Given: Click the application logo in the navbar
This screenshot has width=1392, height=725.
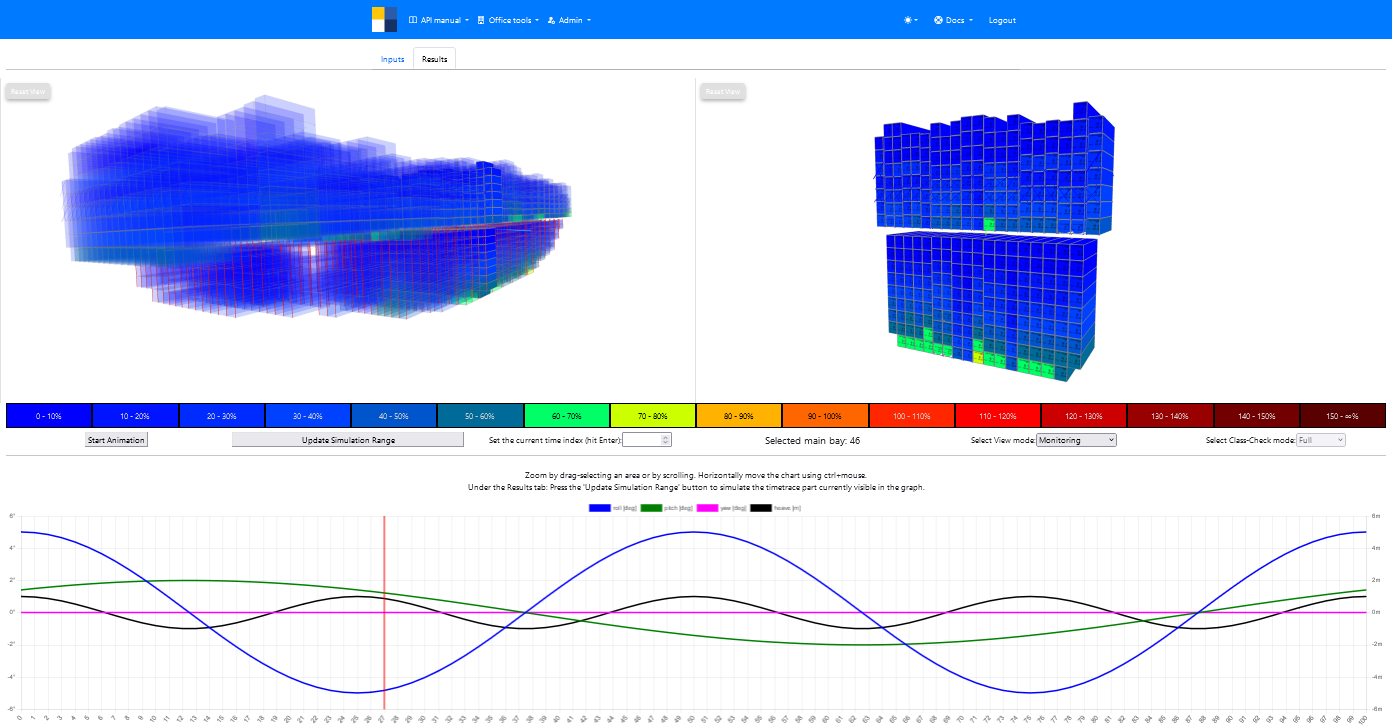Looking at the screenshot, I should pyautogui.click(x=384, y=20).
